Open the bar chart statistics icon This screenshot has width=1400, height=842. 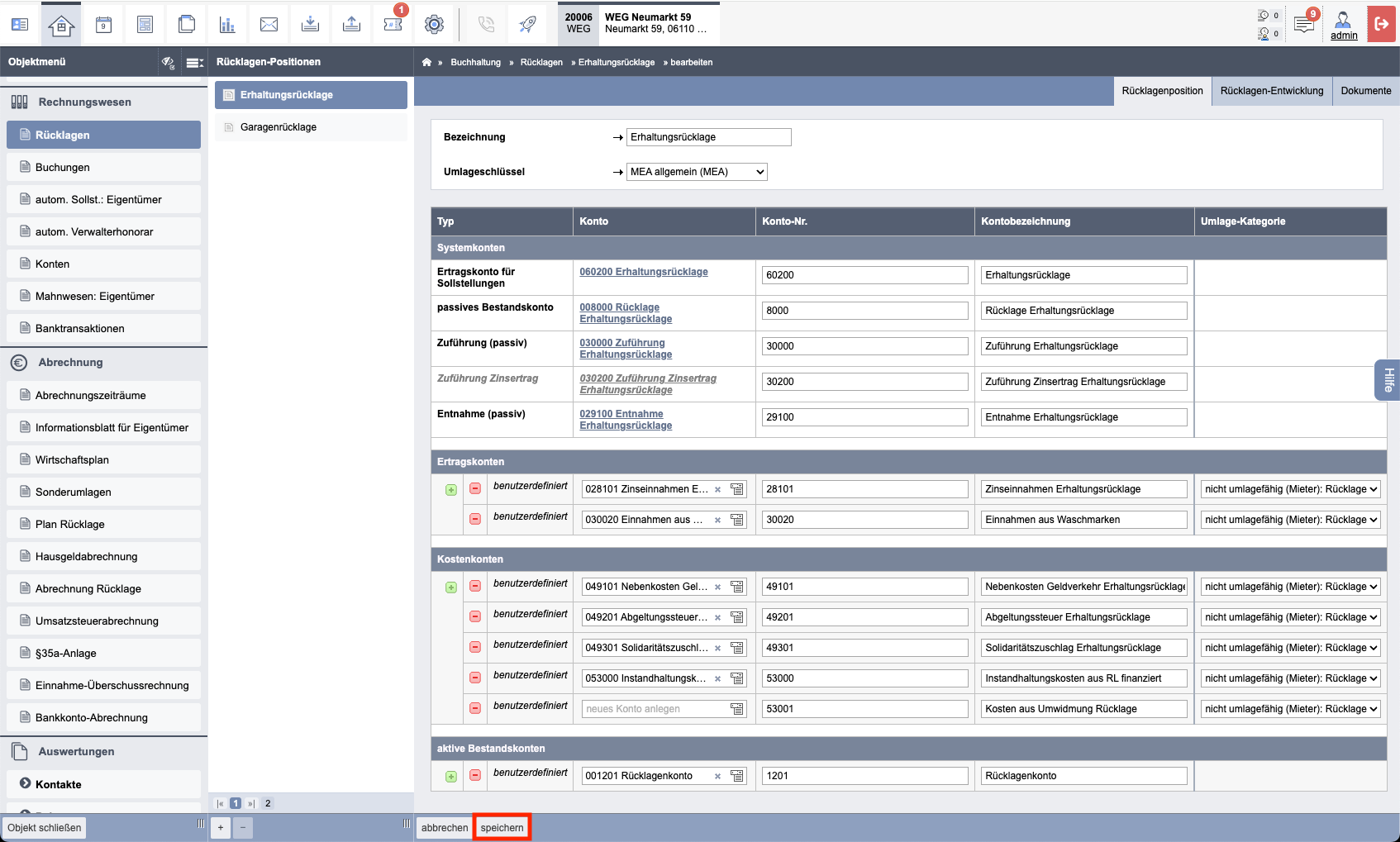(x=227, y=25)
